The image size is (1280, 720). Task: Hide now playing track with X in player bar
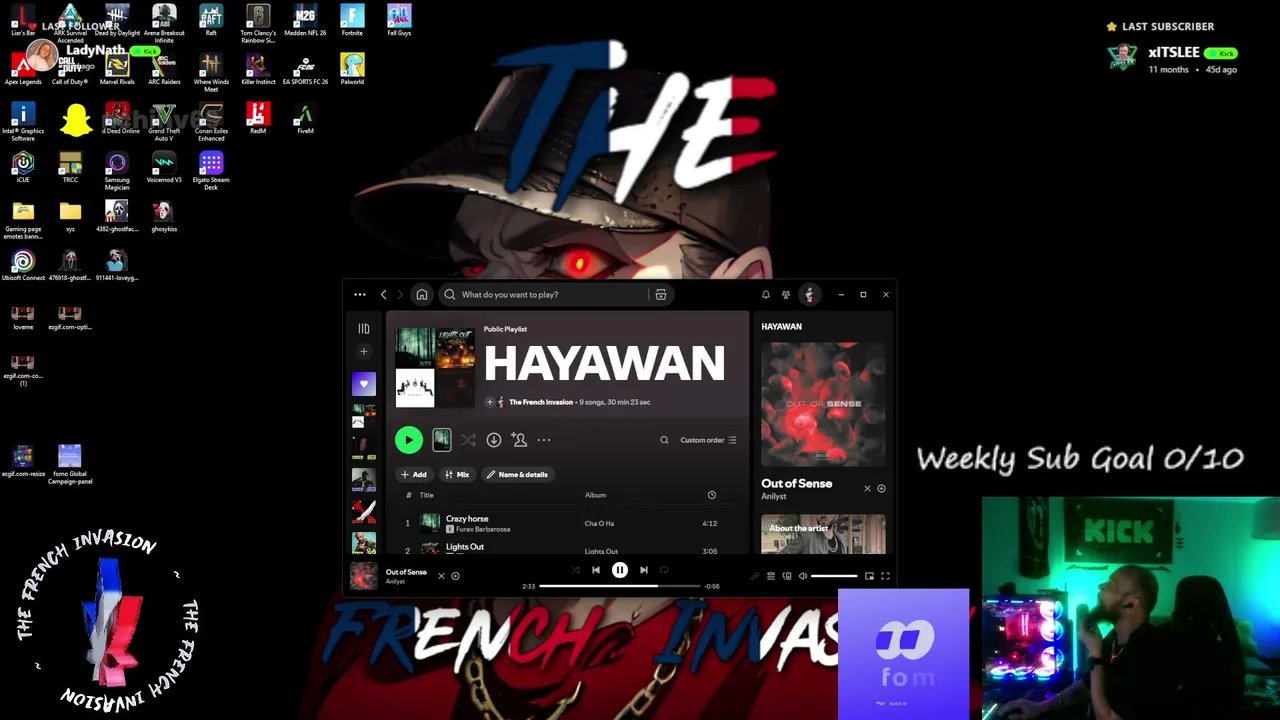click(x=441, y=576)
